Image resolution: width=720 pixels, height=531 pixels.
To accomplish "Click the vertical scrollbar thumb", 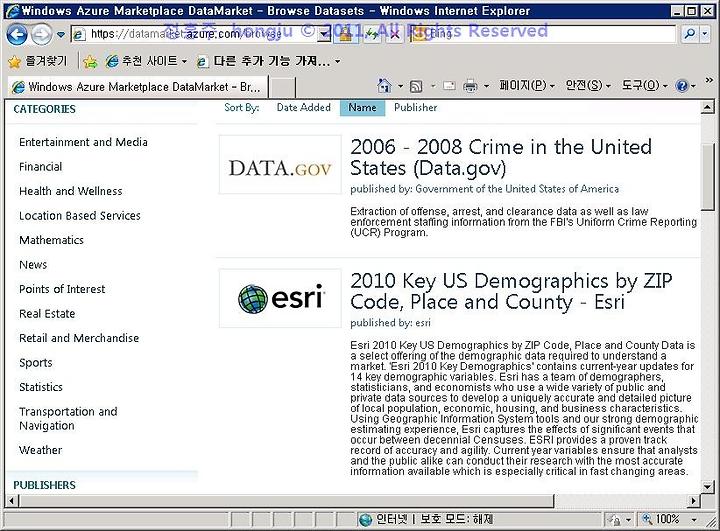I will point(708,177).
